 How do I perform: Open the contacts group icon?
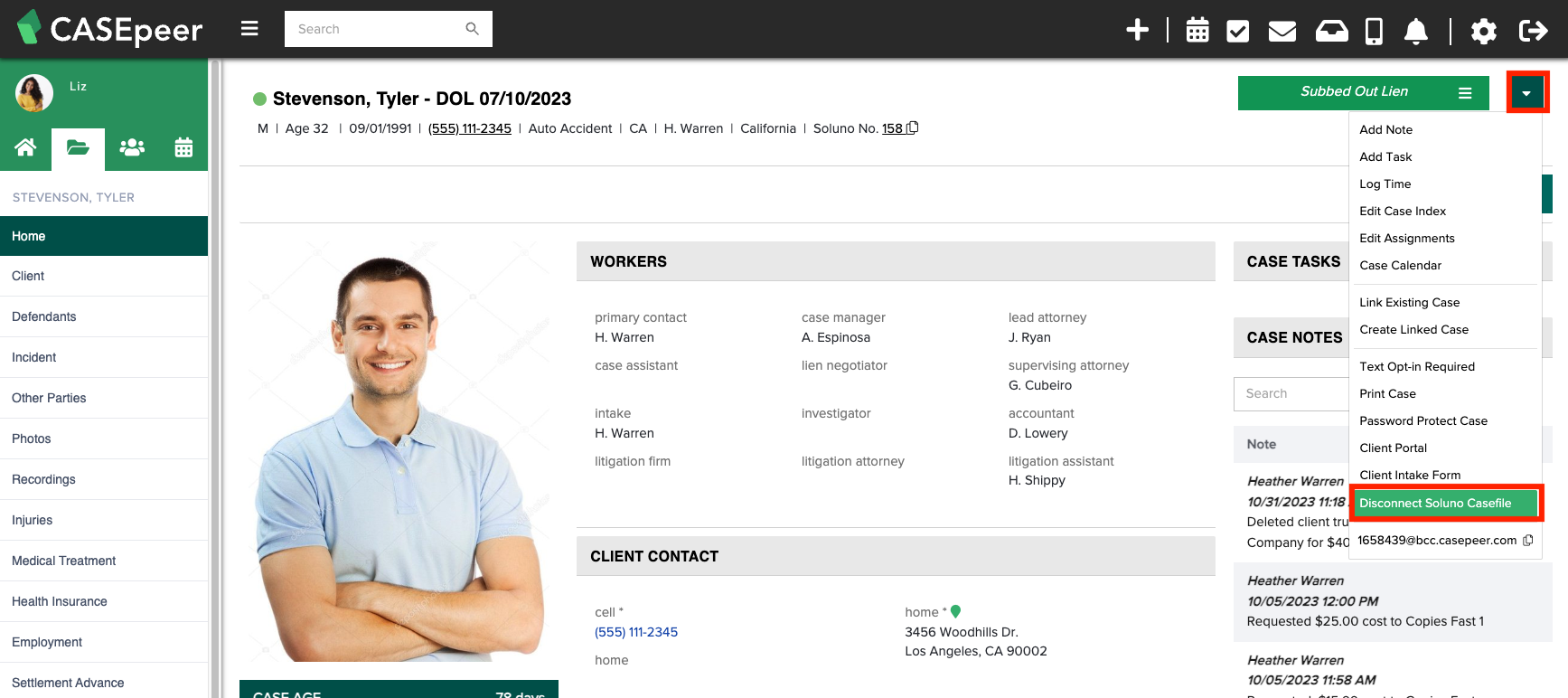point(132,147)
